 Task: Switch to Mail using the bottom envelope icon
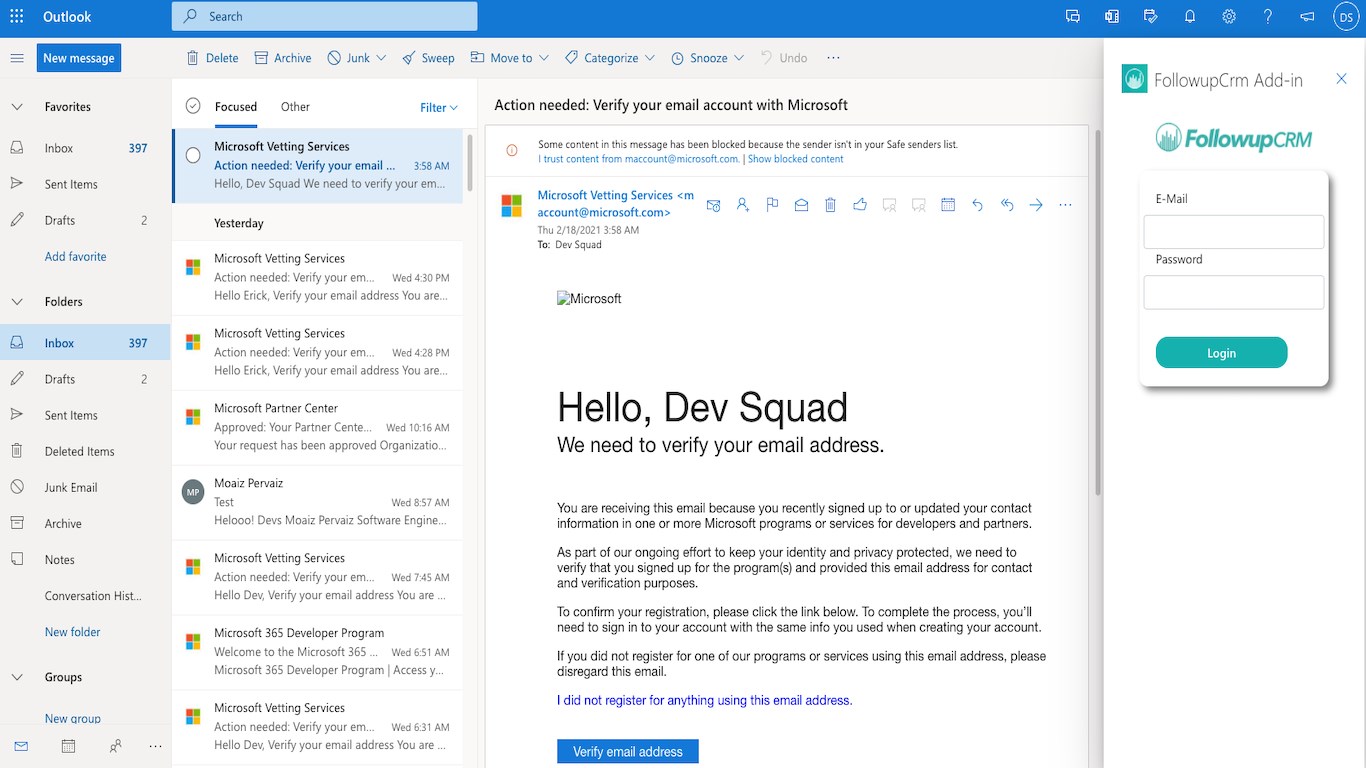click(x=21, y=746)
